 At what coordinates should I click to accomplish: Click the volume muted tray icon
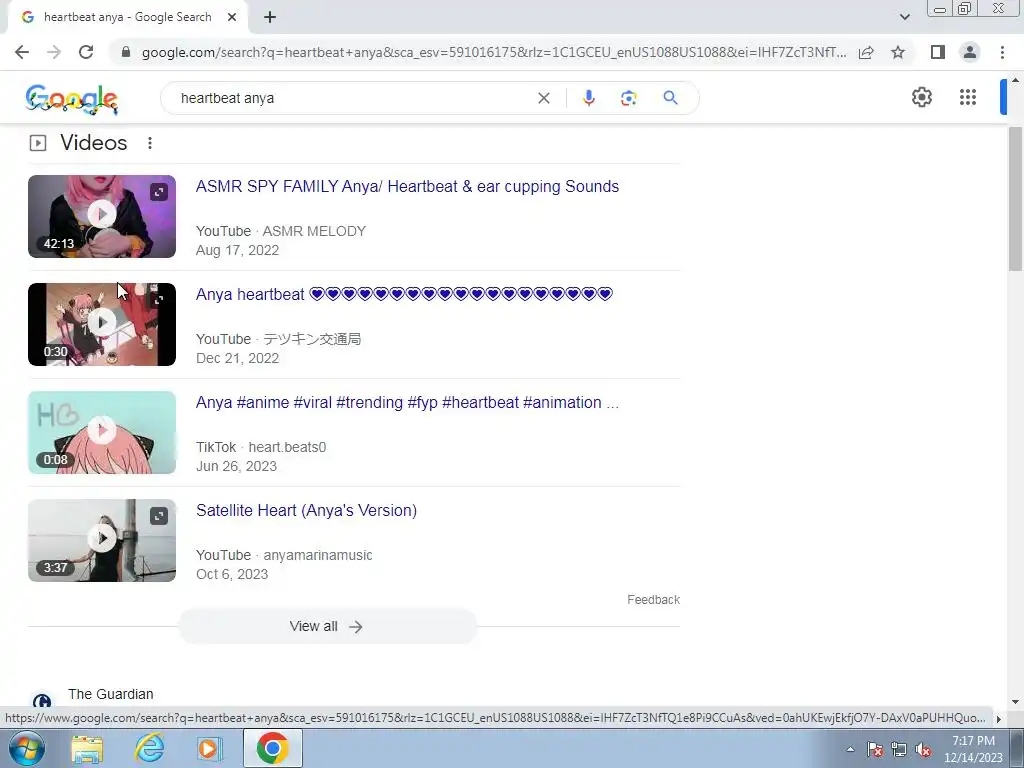coord(923,750)
